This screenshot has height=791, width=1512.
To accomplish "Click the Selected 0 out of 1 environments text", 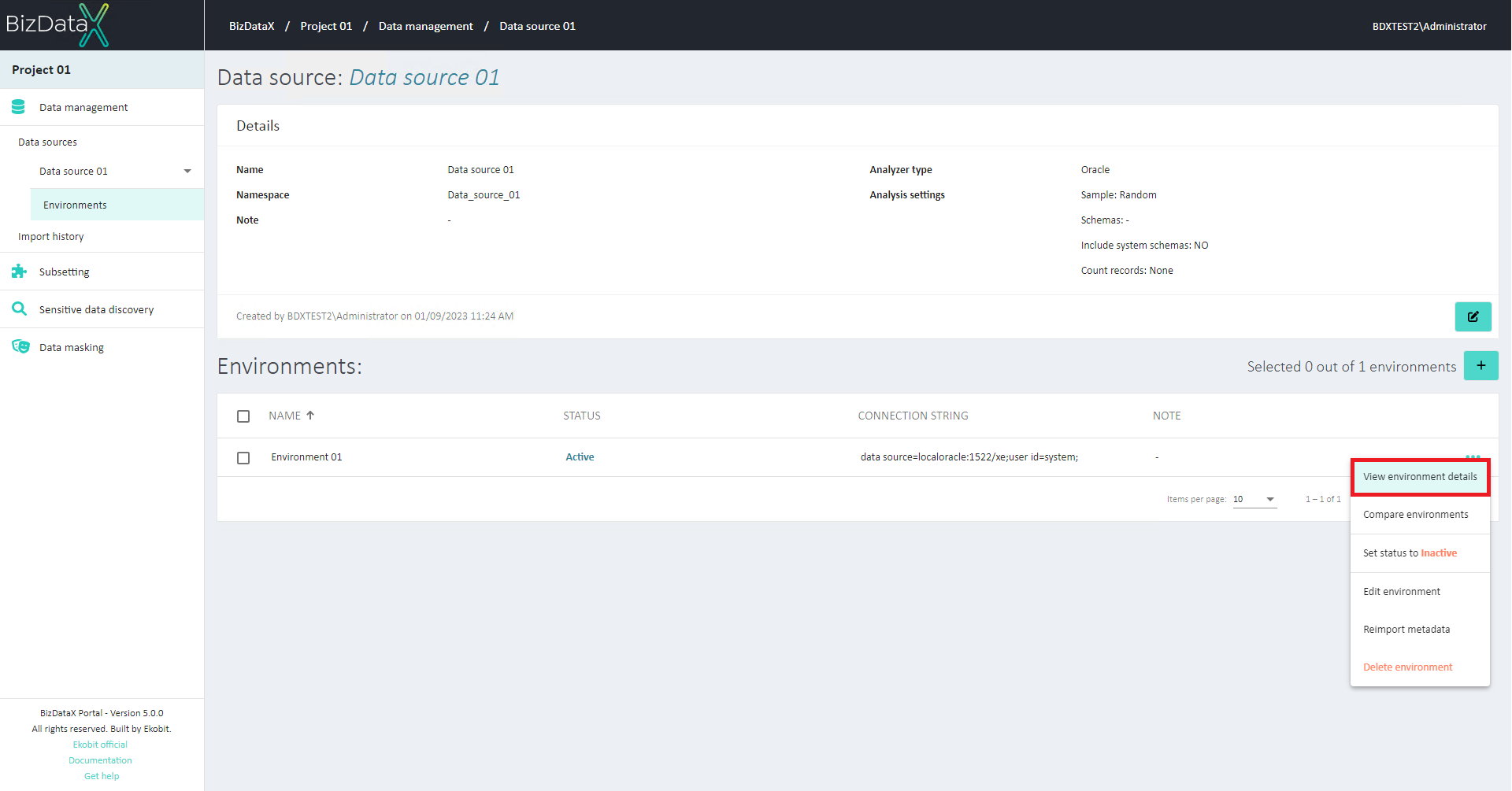I will click(1351, 367).
